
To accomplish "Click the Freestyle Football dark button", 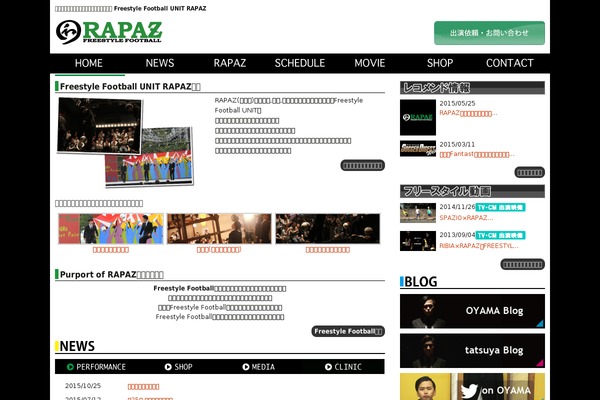I will (348, 331).
